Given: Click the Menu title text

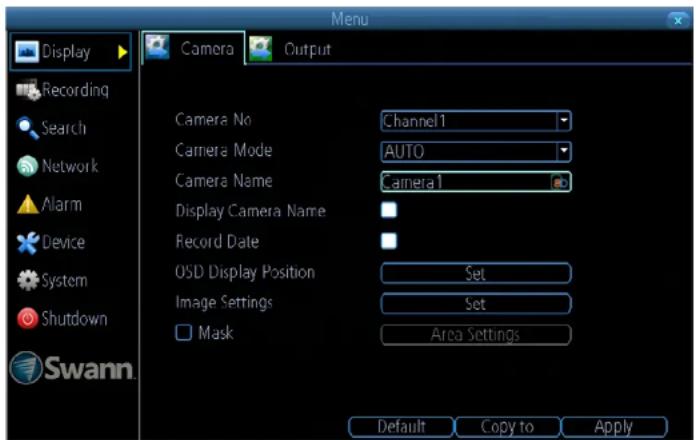Looking at the screenshot, I should point(349,20).
